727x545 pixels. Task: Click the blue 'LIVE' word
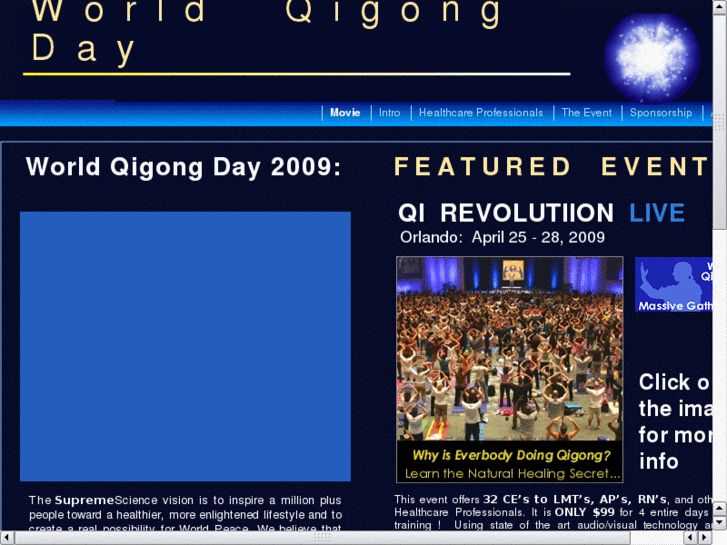tap(657, 213)
